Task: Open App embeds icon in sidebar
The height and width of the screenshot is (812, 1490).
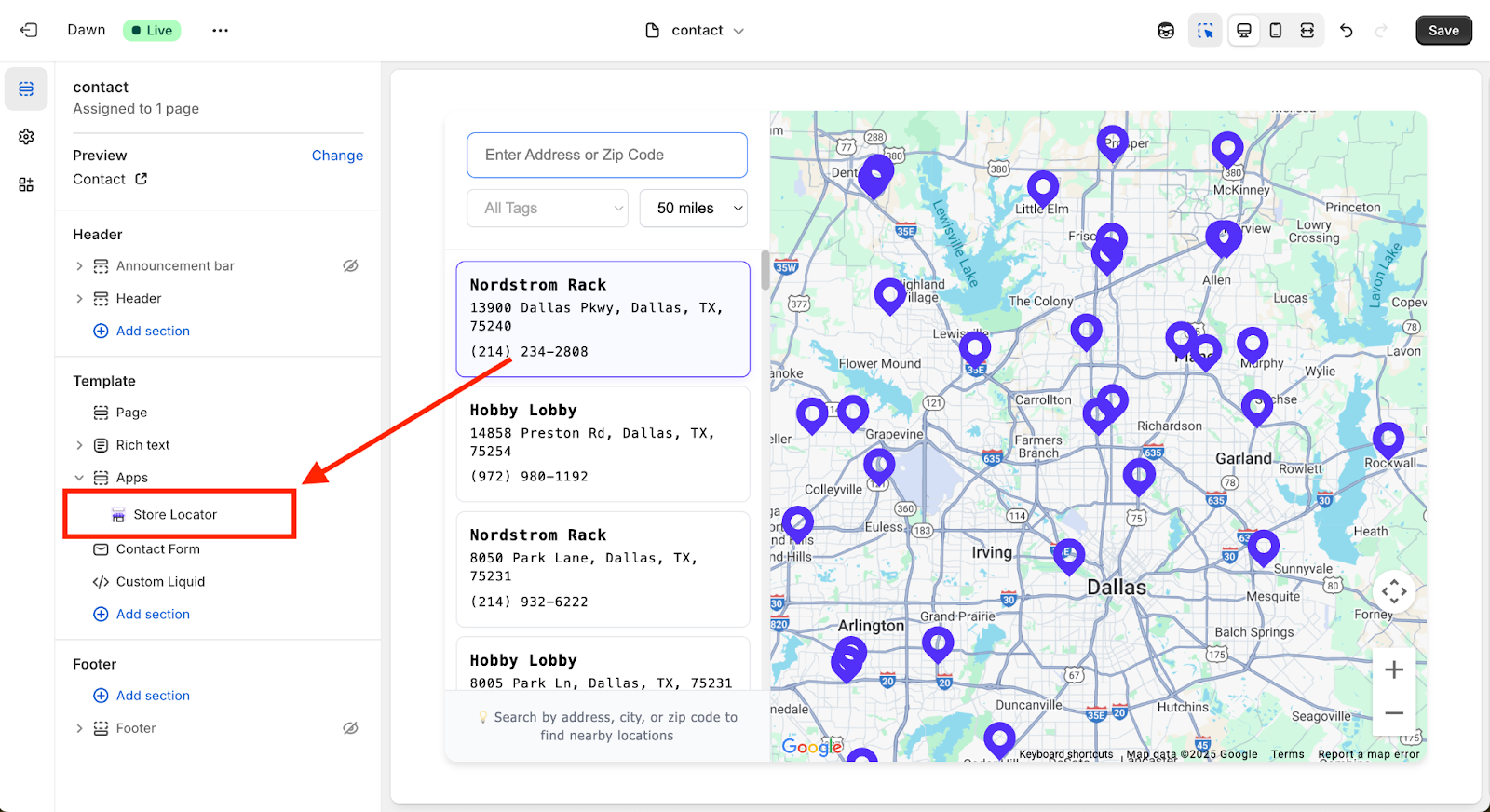Action: coord(26,184)
